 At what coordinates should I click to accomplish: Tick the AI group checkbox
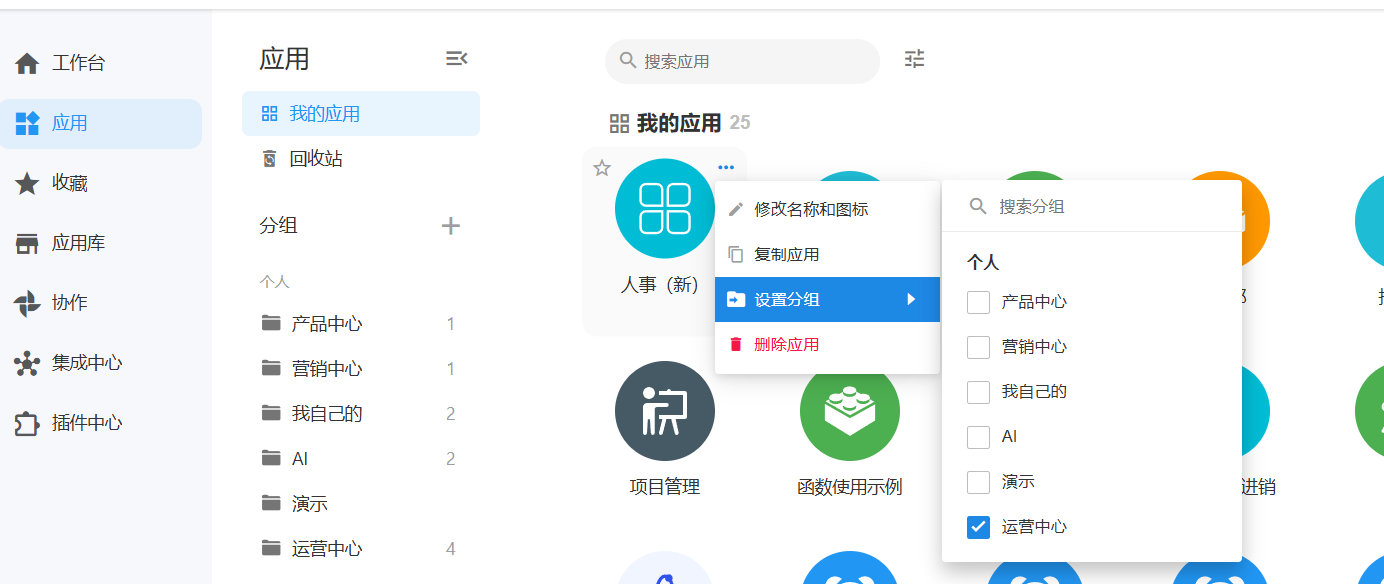tap(978, 437)
